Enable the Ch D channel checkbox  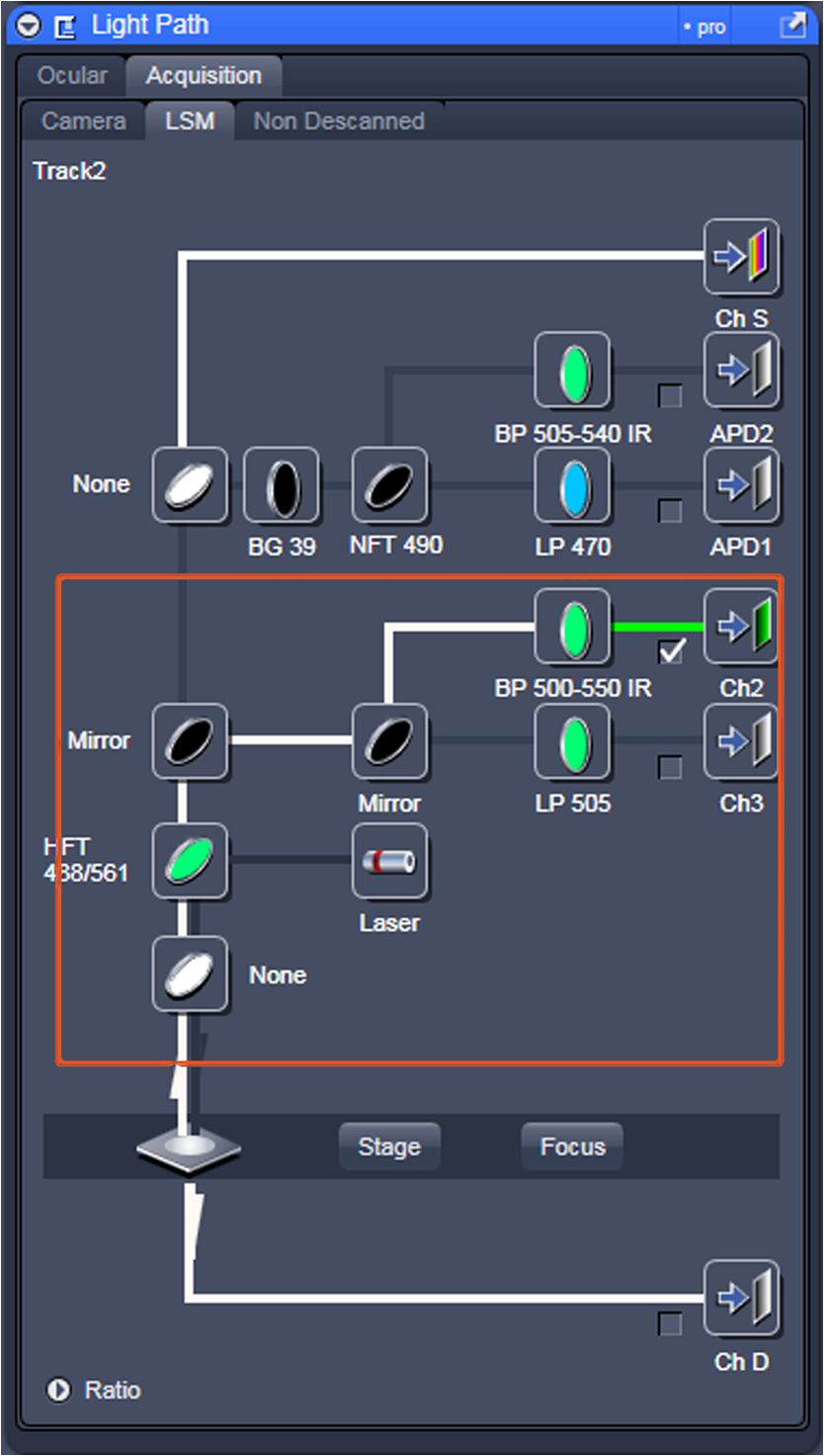(670, 1325)
